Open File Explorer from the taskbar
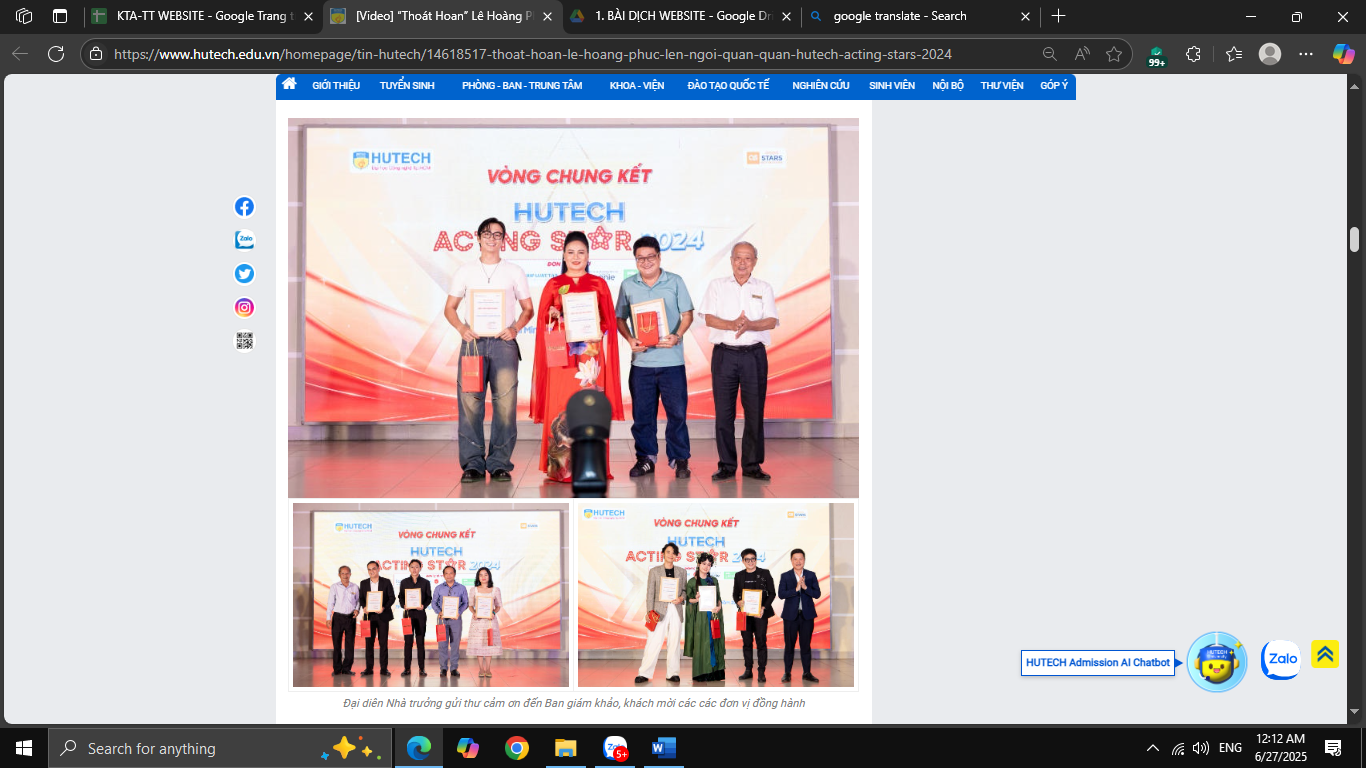This screenshot has height=768, width=1366. coord(565,748)
